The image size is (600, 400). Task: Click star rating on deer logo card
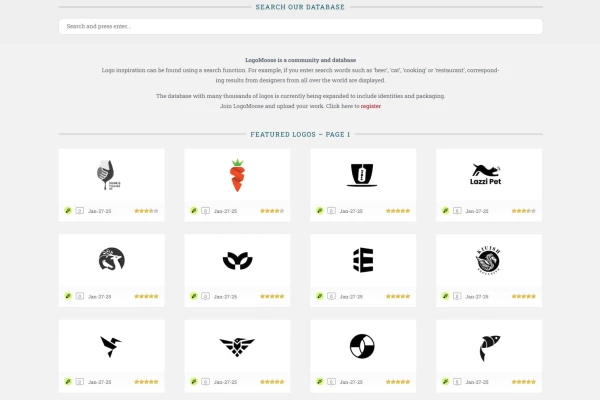(x=146, y=296)
